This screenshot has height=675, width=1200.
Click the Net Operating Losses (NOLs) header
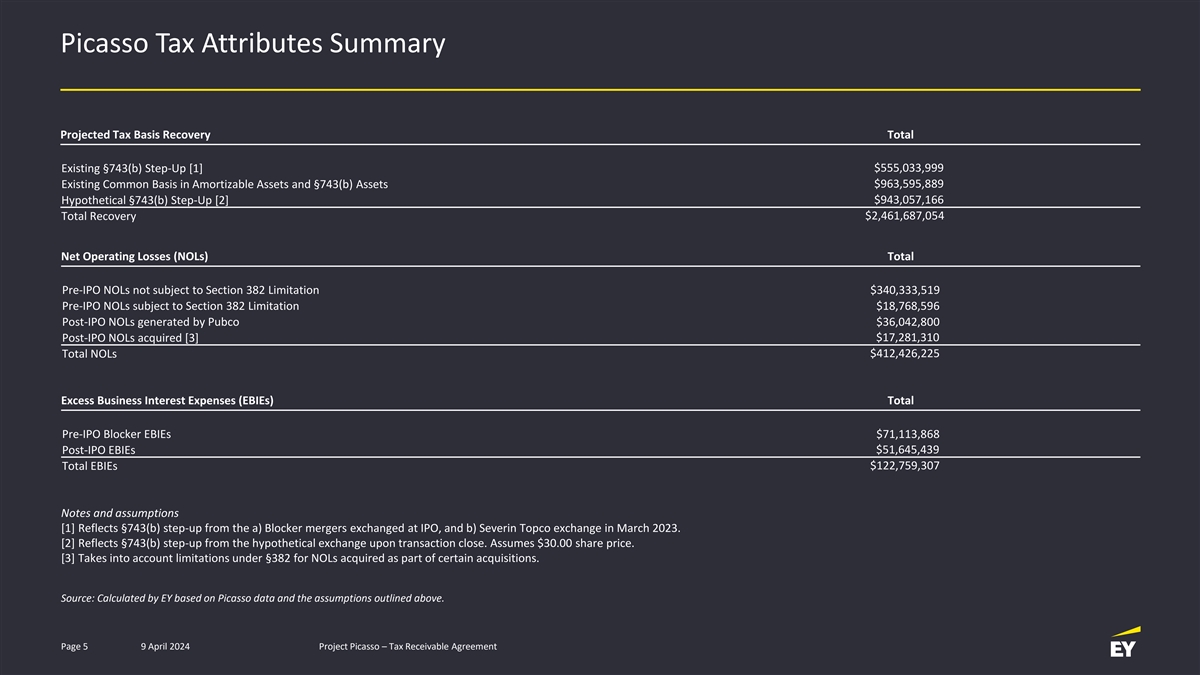click(x=134, y=256)
